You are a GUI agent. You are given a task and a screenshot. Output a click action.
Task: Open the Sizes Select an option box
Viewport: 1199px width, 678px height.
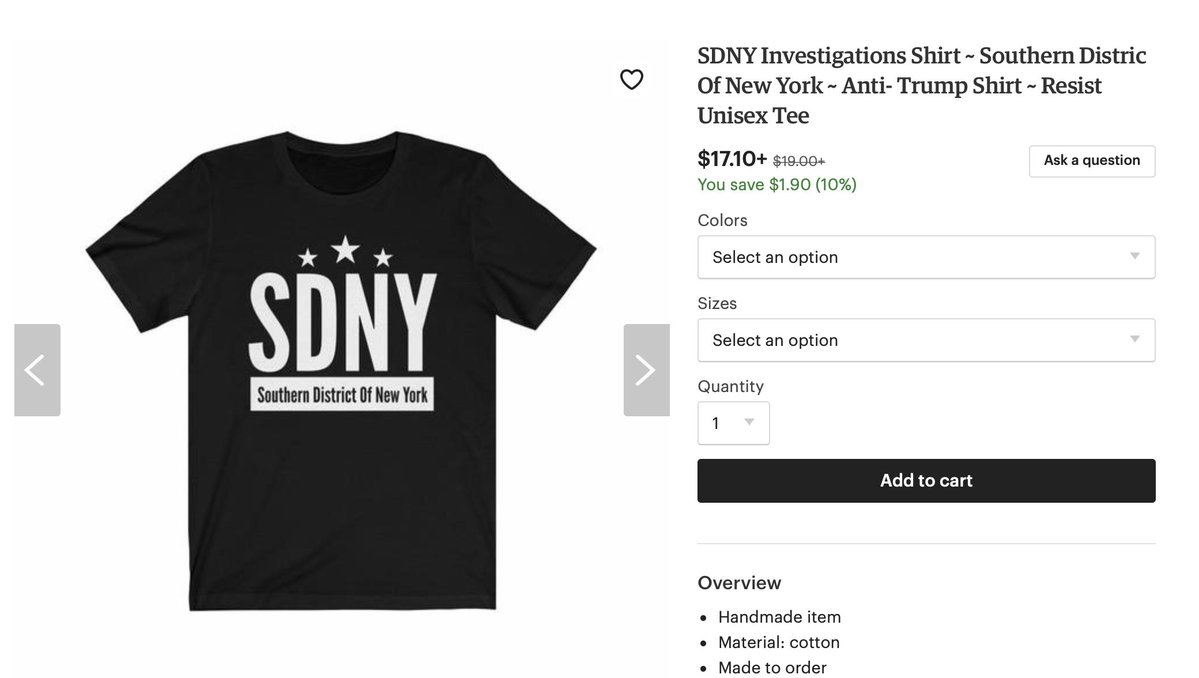pyautogui.click(x=926, y=340)
